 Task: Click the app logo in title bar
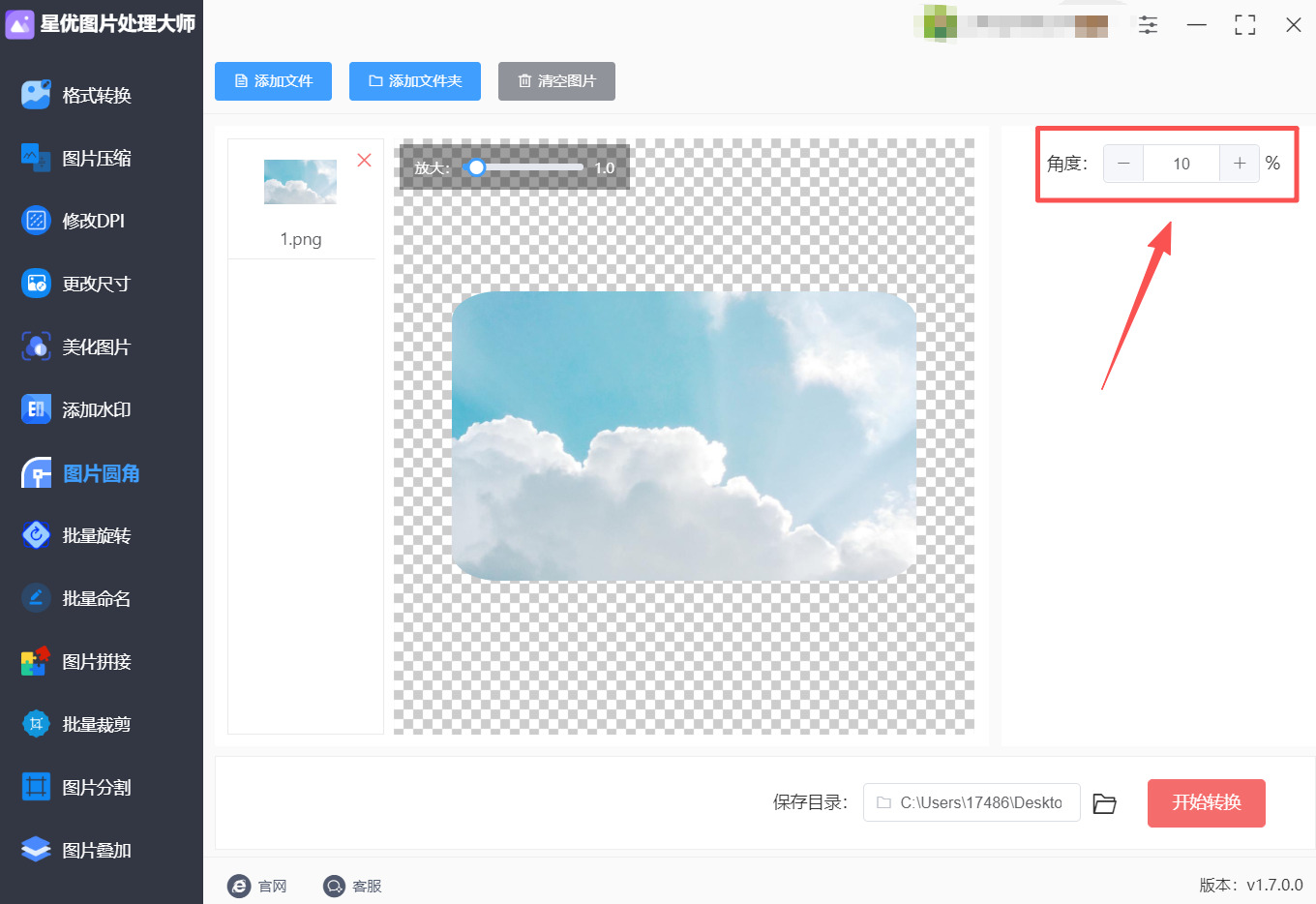pos(19,24)
